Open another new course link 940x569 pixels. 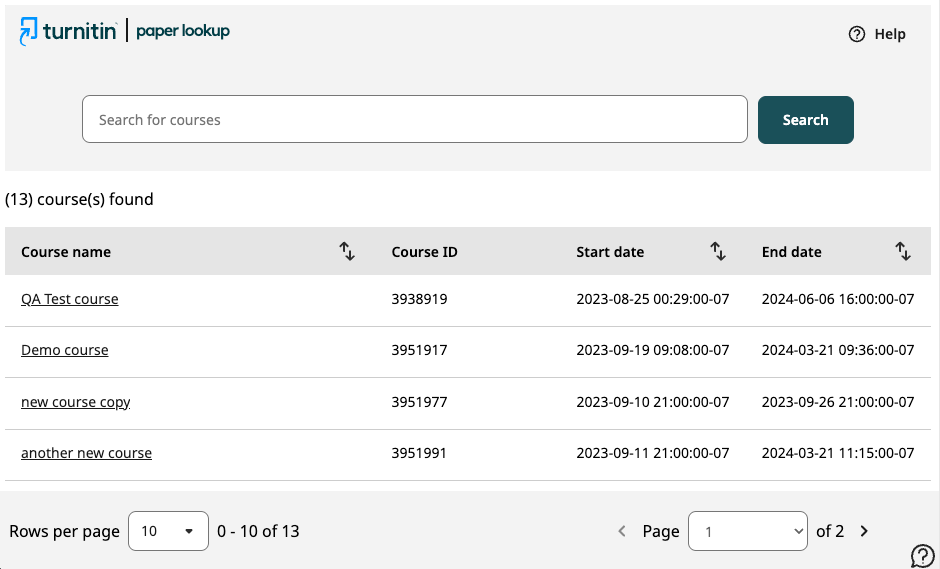coord(86,453)
